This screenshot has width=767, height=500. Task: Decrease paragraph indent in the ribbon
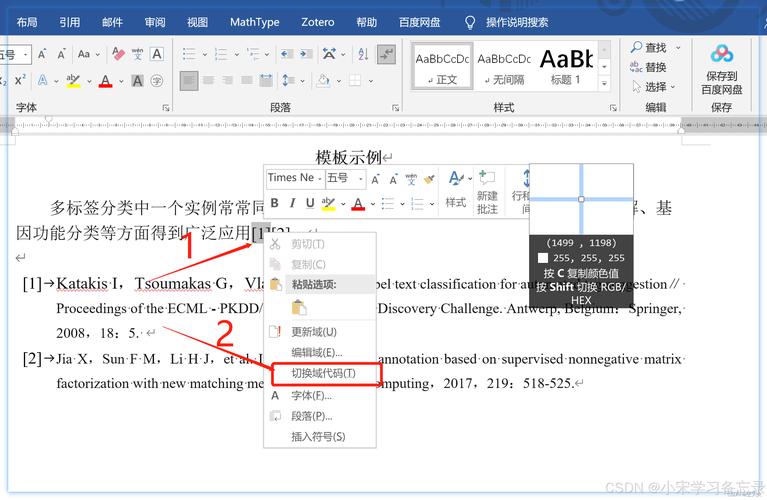287,54
